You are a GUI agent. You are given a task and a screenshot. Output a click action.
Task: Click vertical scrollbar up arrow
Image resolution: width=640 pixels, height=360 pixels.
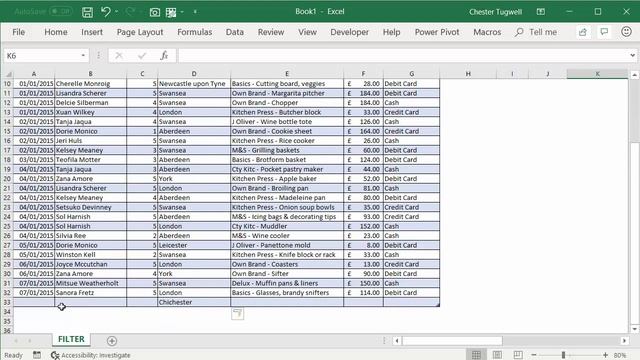pyautogui.click(x=634, y=75)
